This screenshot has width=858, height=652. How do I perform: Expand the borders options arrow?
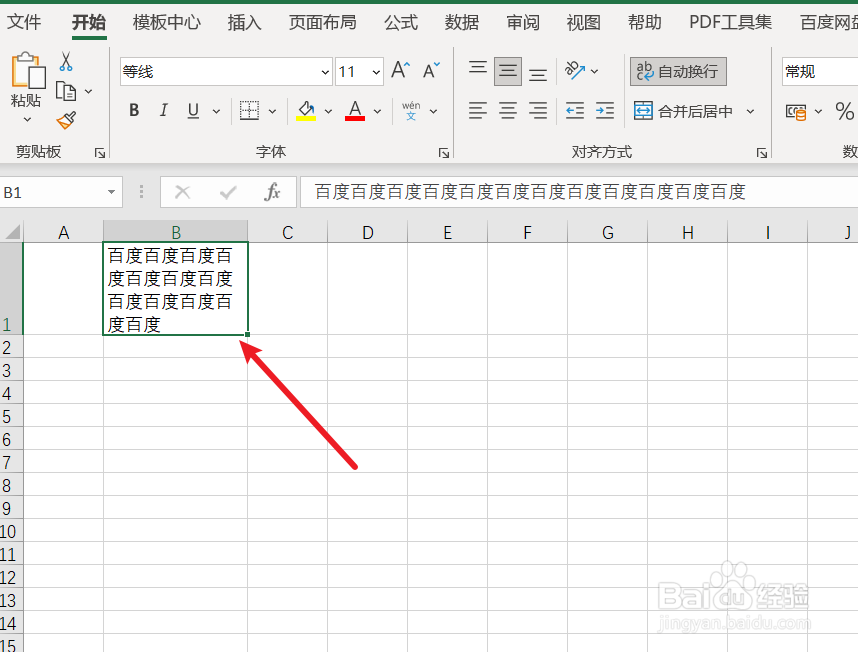coord(272,111)
